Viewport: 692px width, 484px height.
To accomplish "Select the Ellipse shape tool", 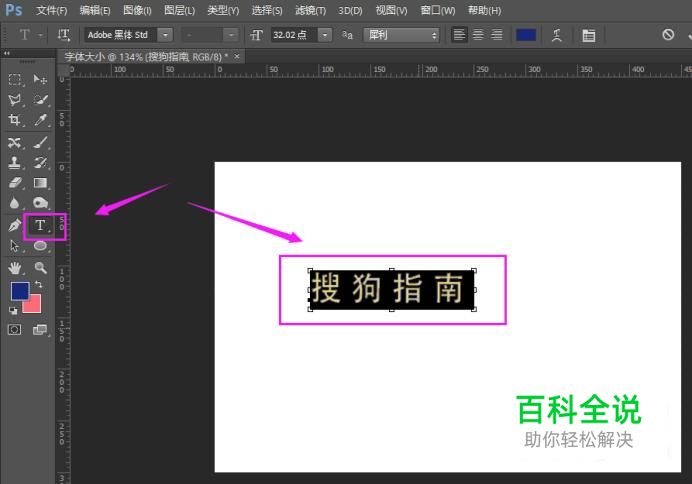I will pos(40,246).
